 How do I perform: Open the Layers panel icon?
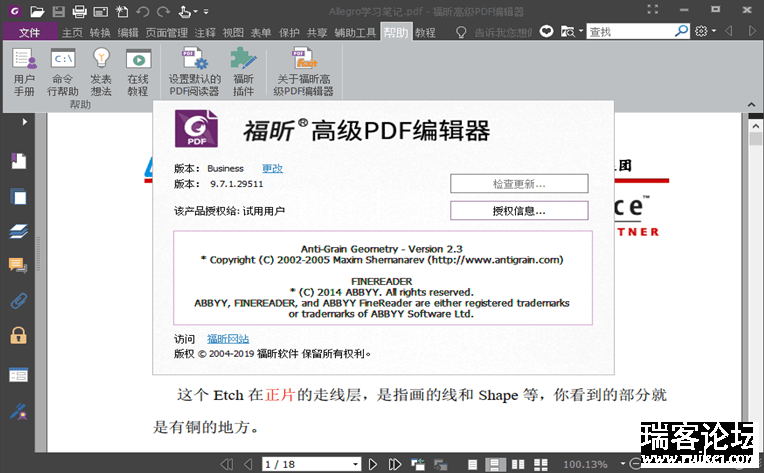(19, 231)
